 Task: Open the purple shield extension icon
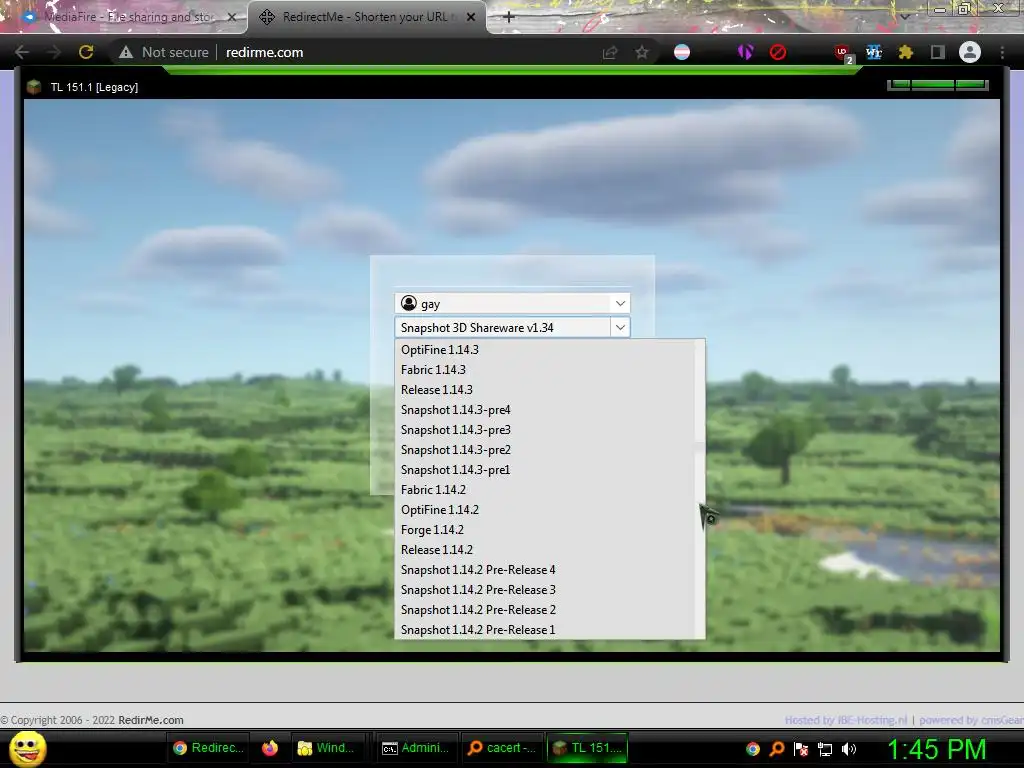coord(745,52)
